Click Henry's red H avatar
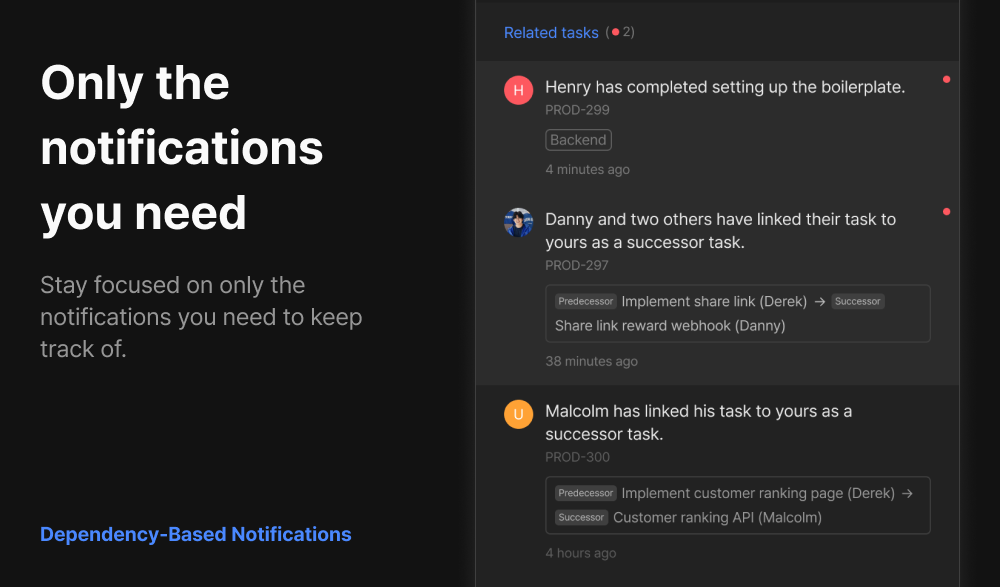 pyautogui.click(x=518, y=90)
